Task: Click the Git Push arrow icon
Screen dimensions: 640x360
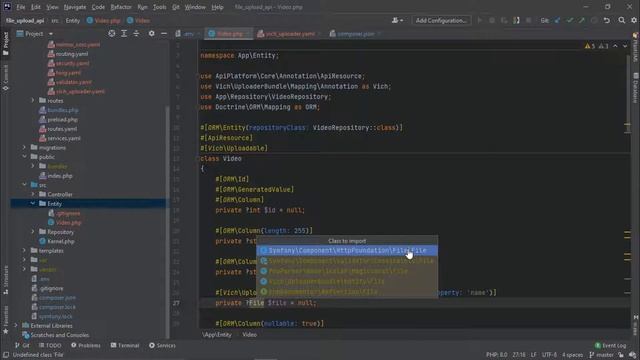Action: 582,20
